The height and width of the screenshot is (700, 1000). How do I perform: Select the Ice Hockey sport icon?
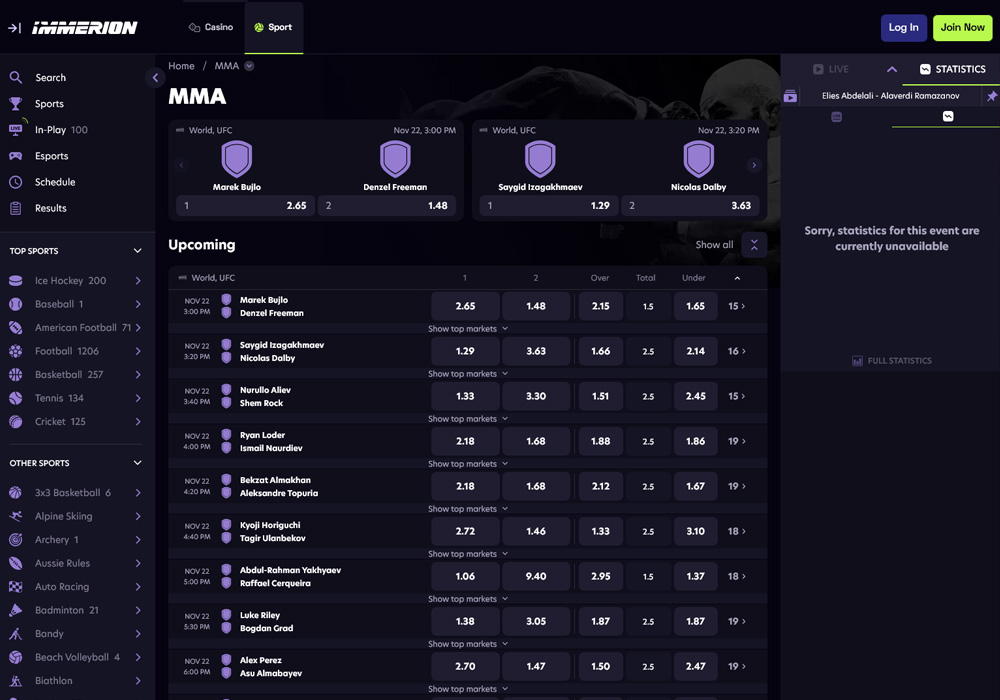coord(16,280)
